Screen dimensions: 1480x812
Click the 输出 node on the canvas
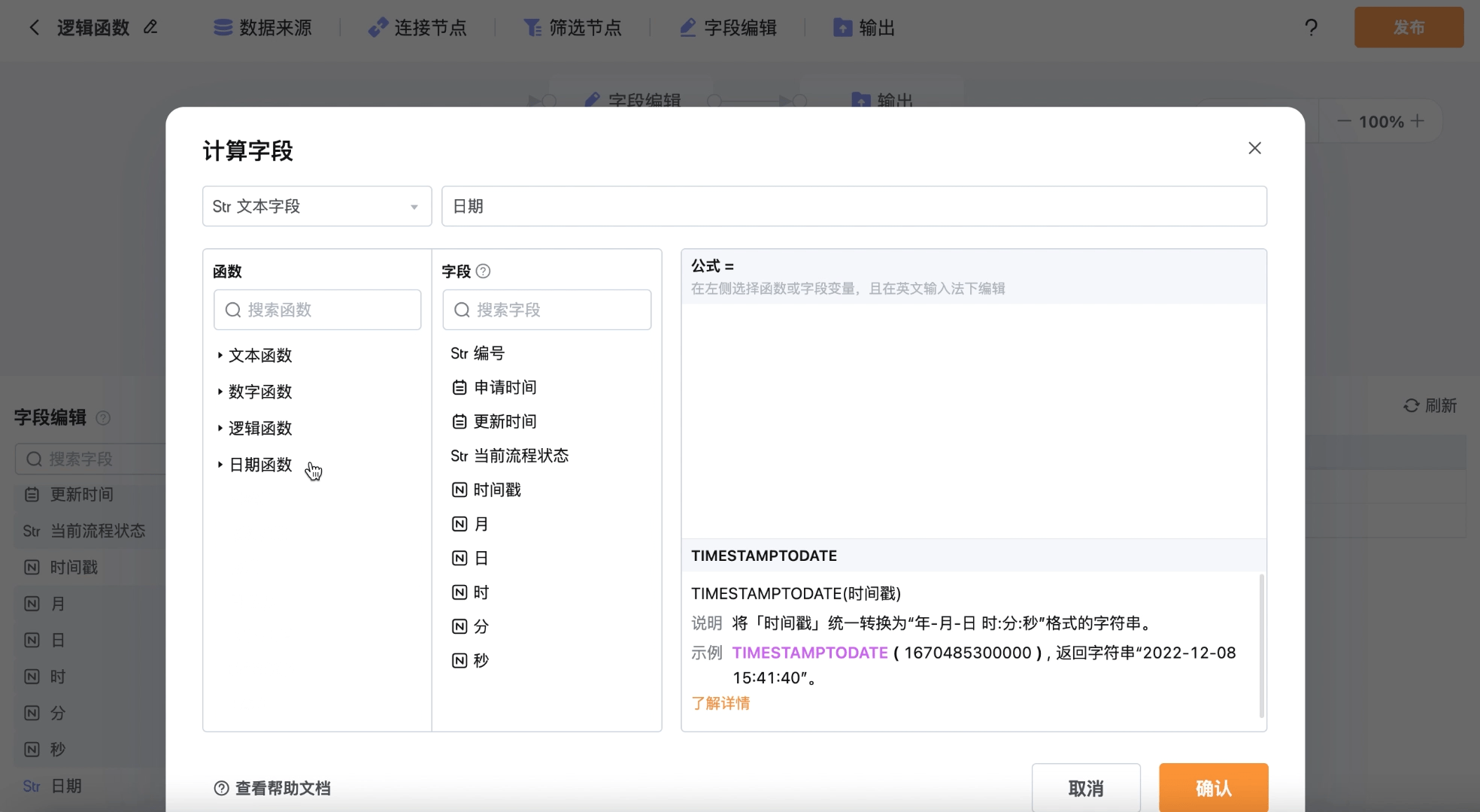pos(882,99)
